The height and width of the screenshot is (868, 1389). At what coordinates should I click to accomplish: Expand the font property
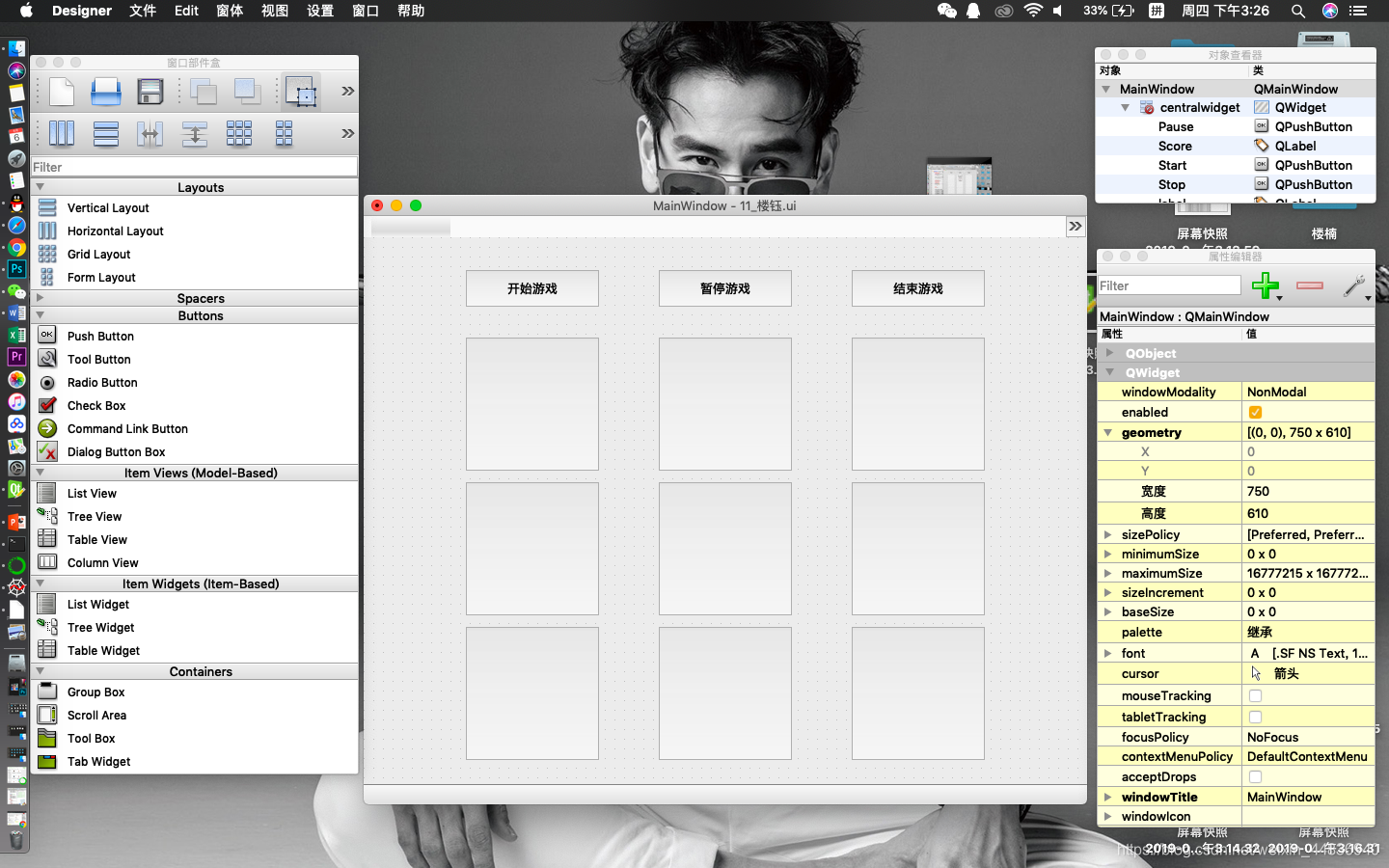(1108, 653)
